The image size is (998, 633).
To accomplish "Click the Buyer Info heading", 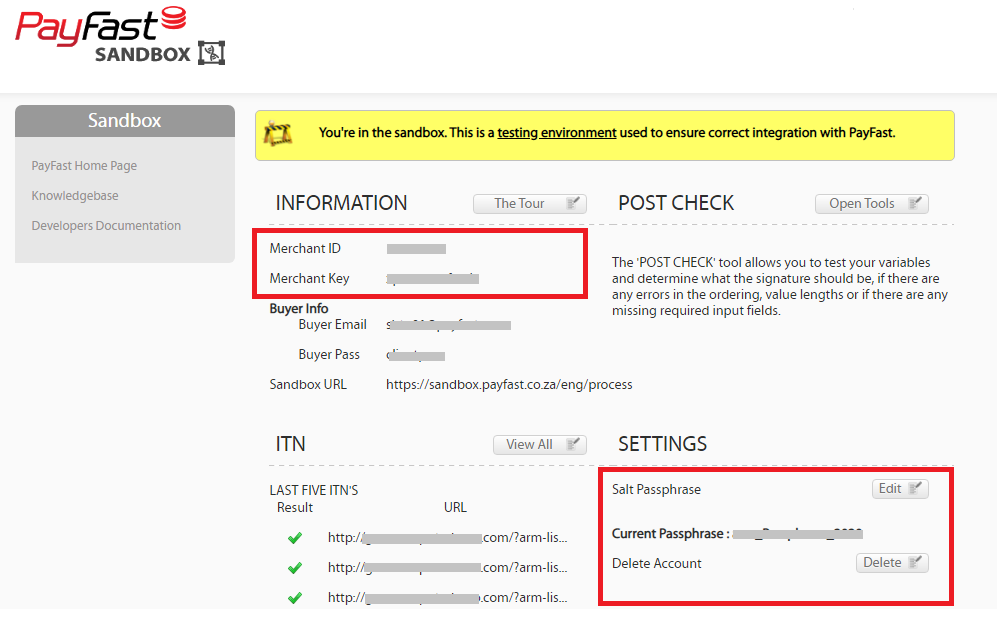I will [299, 309].
